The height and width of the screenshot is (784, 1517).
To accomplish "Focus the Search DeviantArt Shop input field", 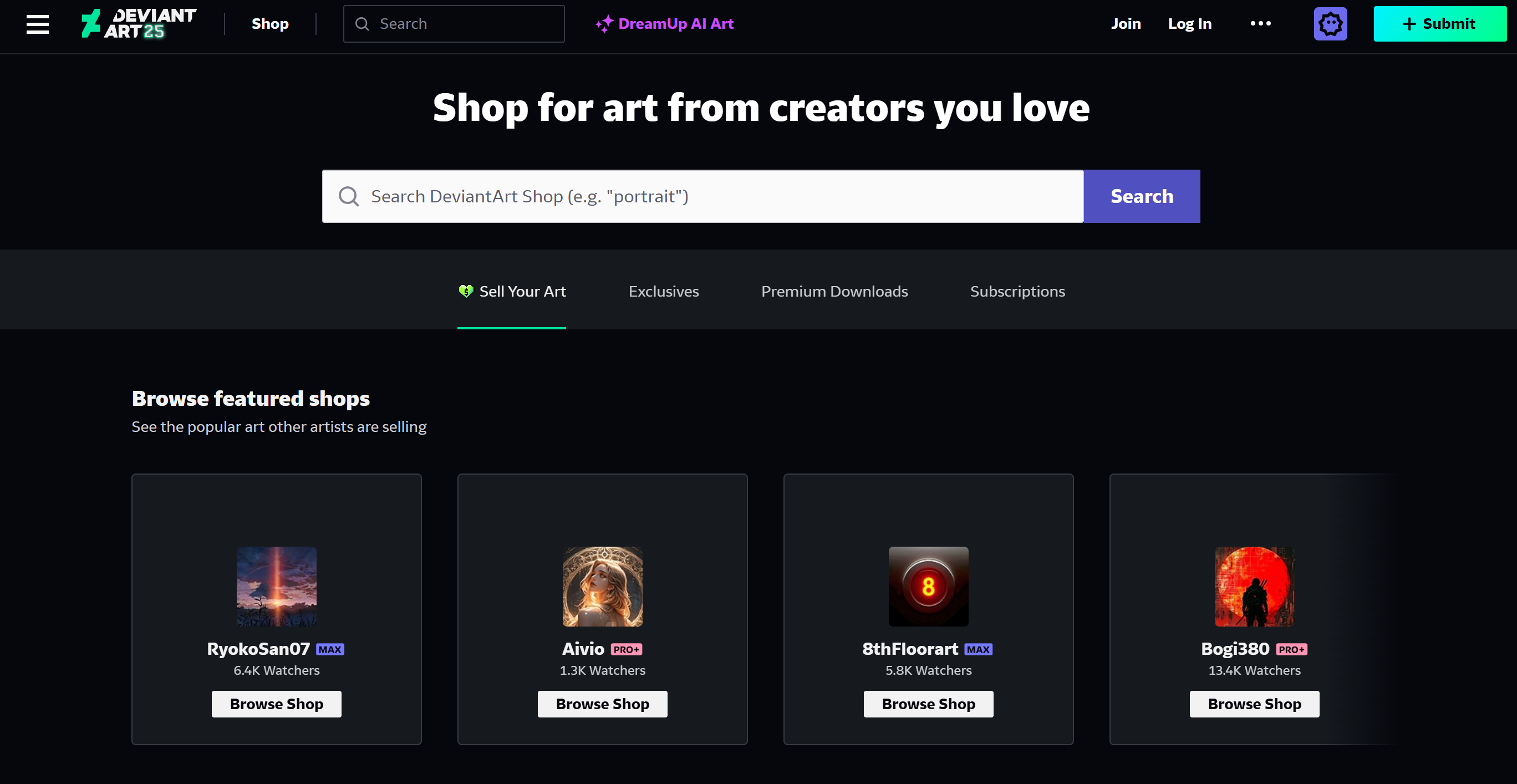I will pos(702,196).
